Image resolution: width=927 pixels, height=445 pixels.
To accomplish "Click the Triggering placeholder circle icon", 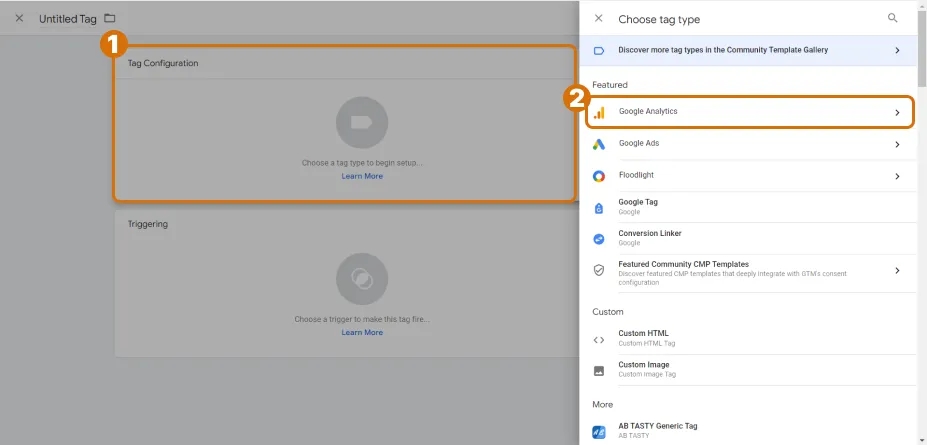I will pos(362,279).
